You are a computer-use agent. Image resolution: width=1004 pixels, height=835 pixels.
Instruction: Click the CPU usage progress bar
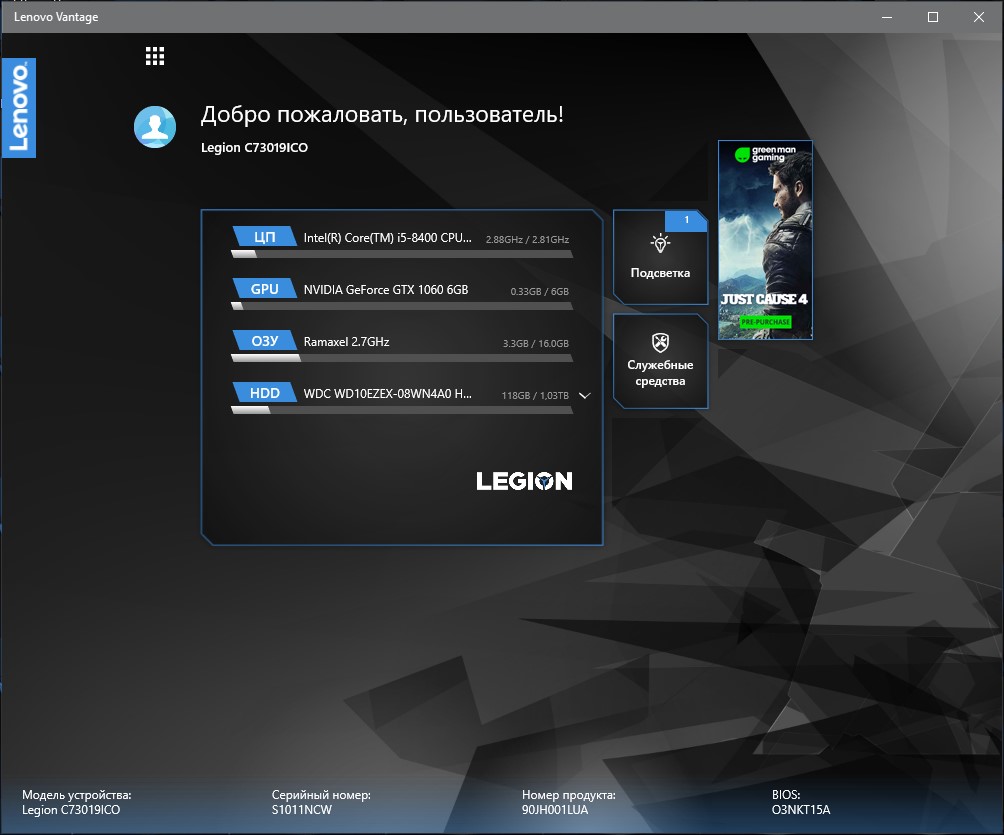(x=402, y=254)
